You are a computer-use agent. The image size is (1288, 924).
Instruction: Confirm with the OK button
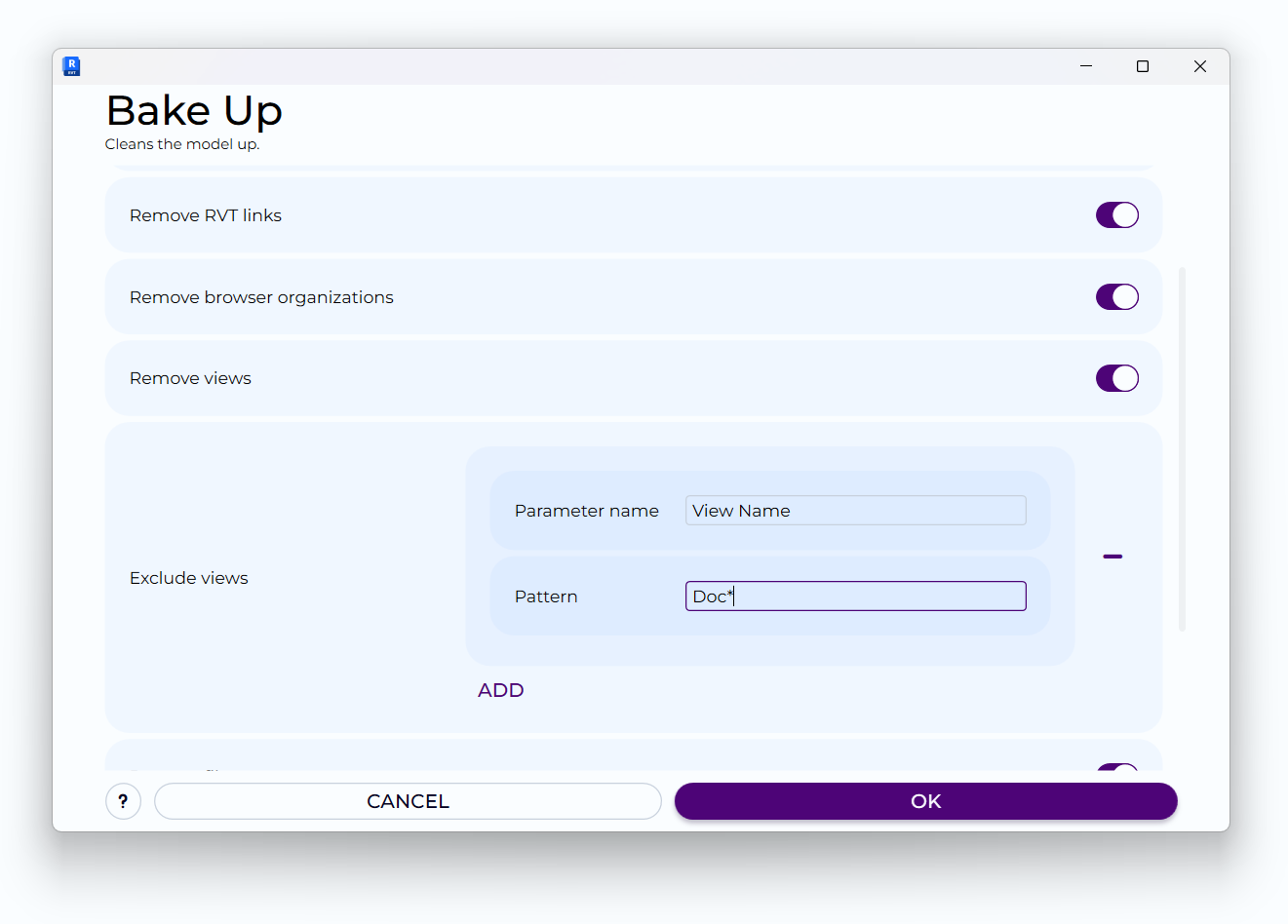(x=925, y=801)
